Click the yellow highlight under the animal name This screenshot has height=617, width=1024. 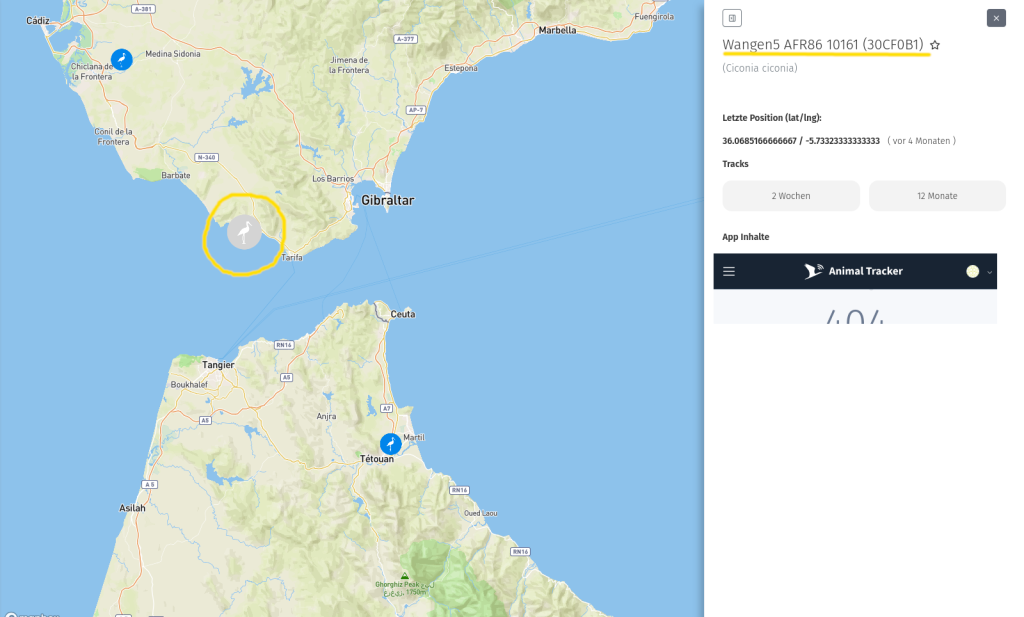[x=825, y=55]
